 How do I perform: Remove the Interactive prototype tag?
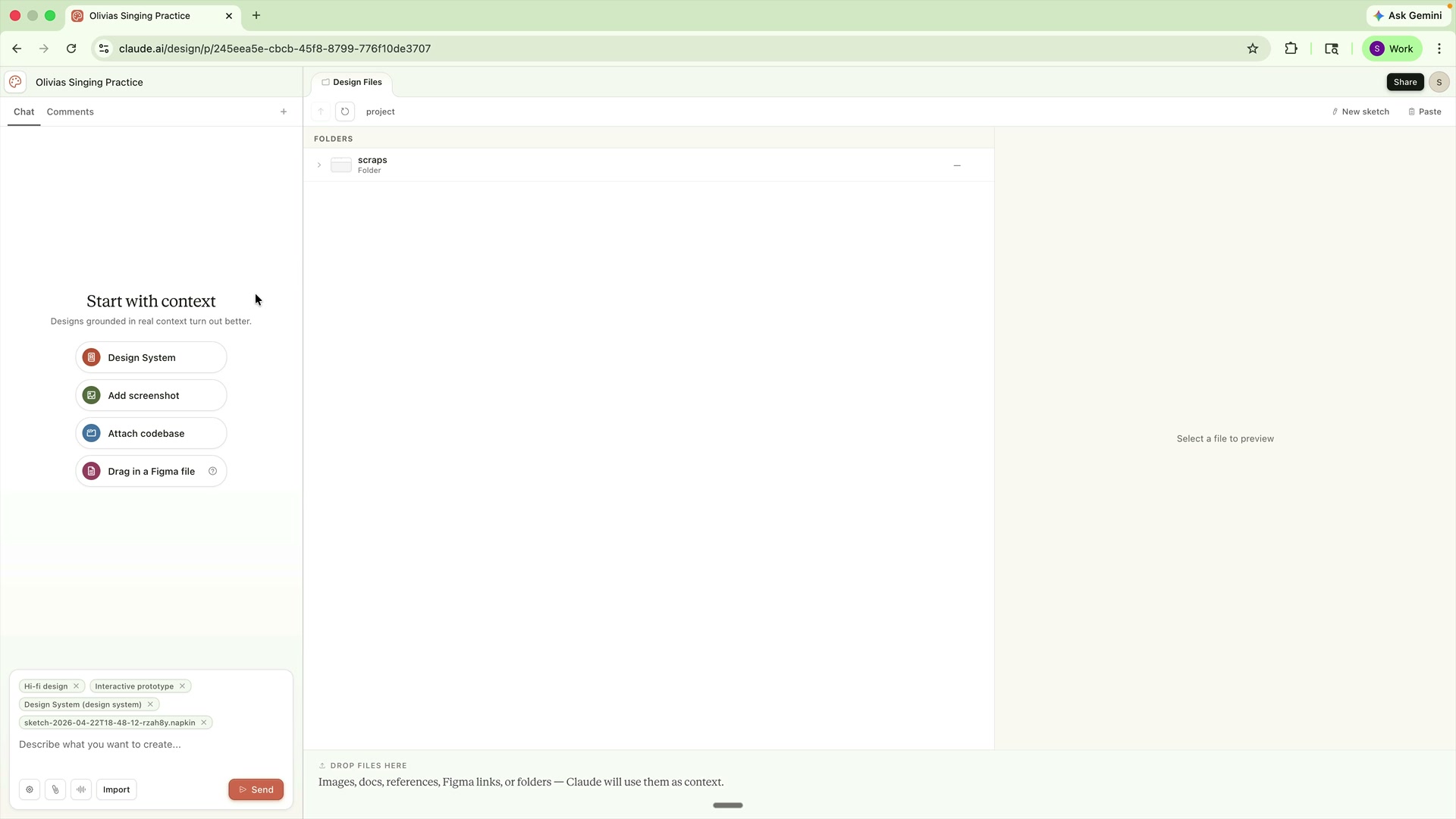pyautogui.click(x=182, y=686)
